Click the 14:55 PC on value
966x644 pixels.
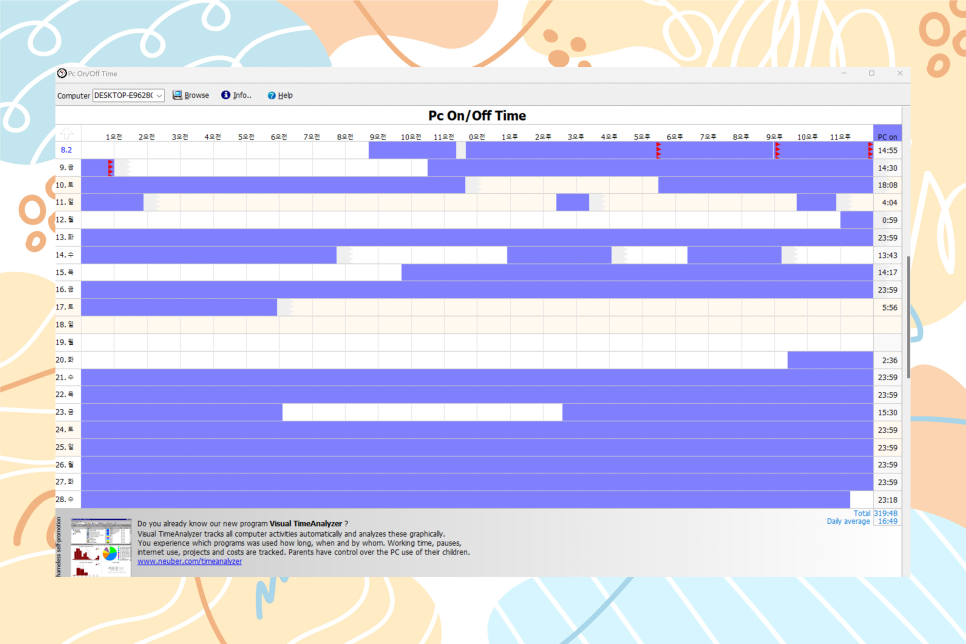pyautogui.click(x=888, y=150)
